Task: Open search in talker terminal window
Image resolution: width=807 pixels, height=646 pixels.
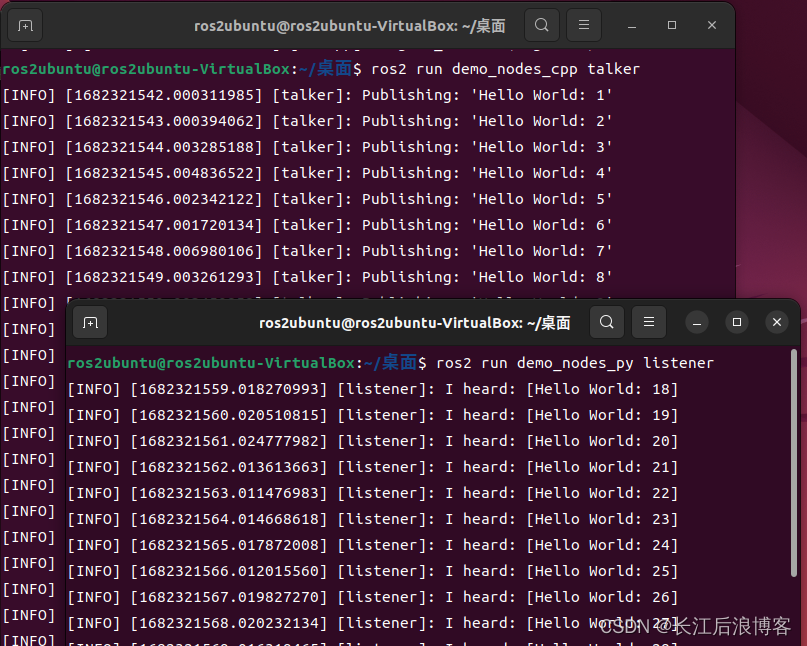Action: [541, 25]
